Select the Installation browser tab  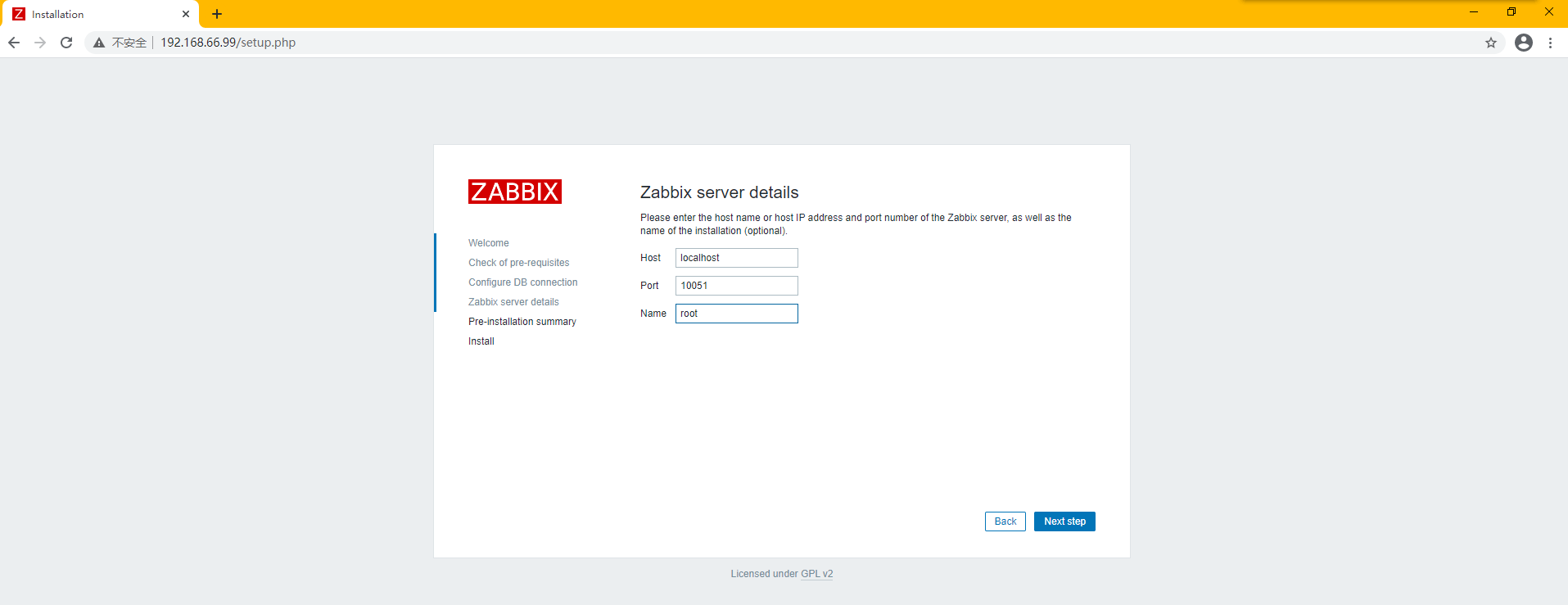pos(100,14)
